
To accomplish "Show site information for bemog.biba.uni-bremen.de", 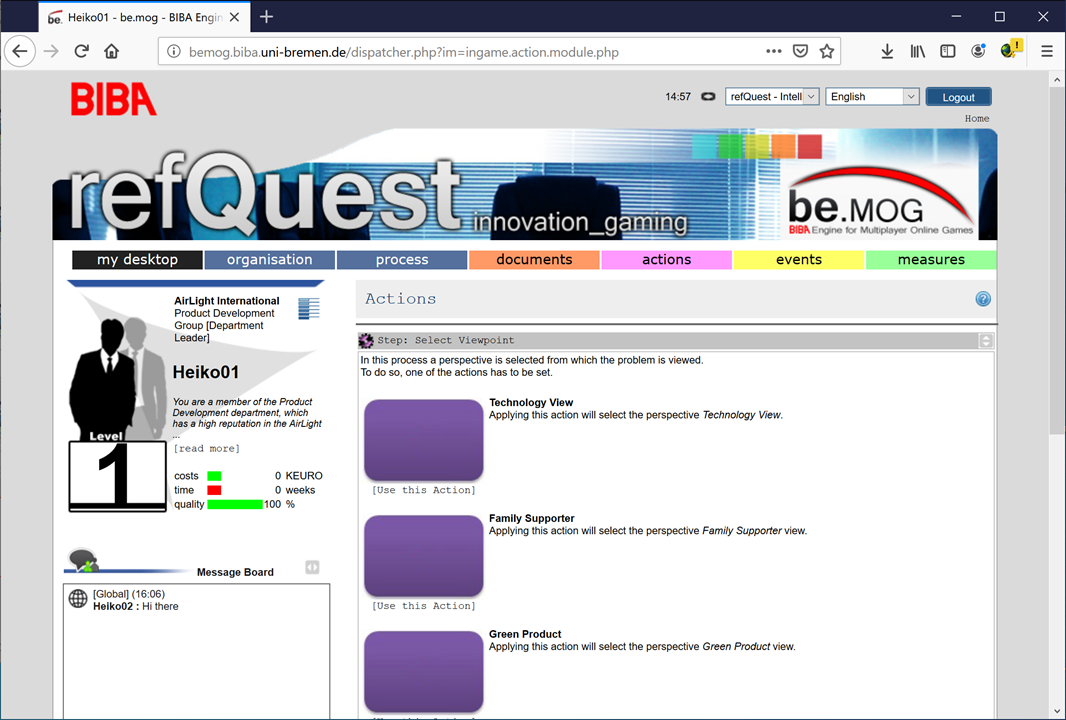I will tap(174, 52).
